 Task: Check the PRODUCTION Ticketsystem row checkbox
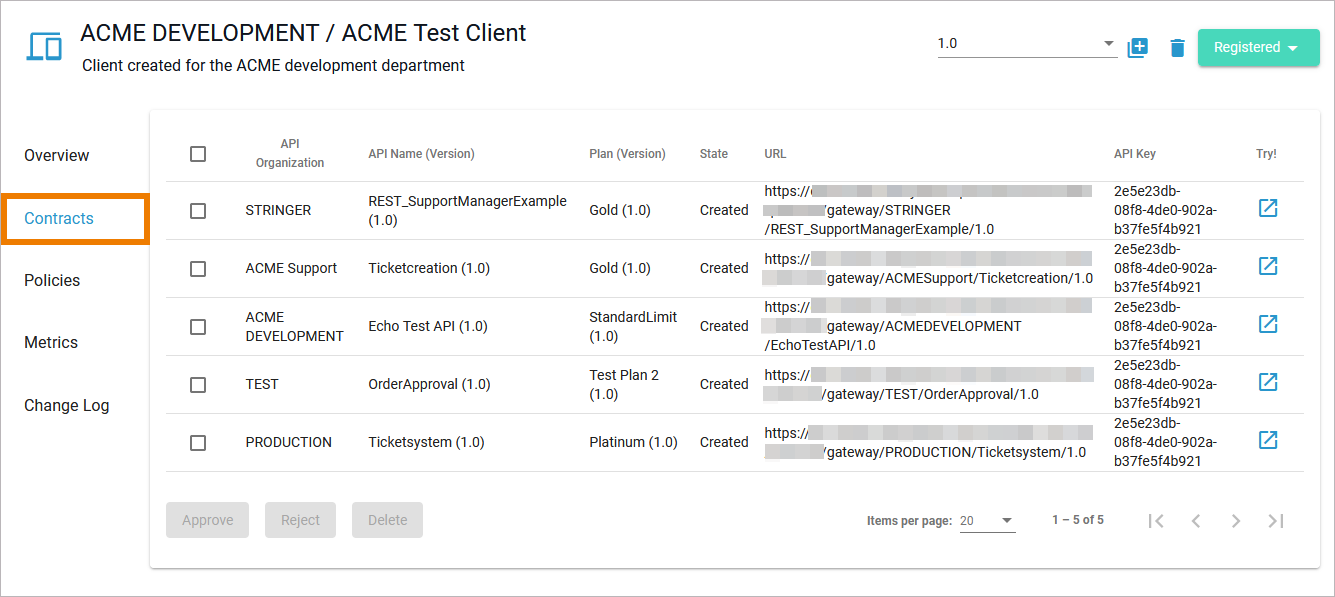point(197,442)
